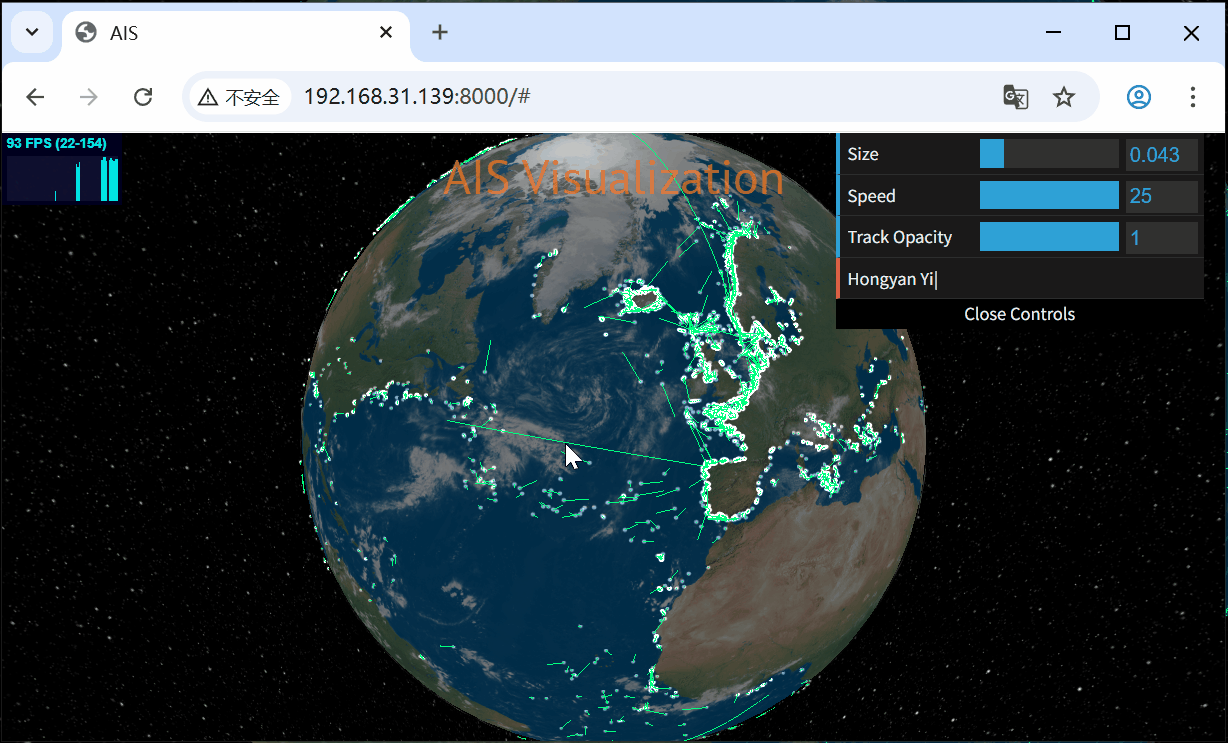
Task: Click the forward navigation arrow
Action: [x=88, y=97]
